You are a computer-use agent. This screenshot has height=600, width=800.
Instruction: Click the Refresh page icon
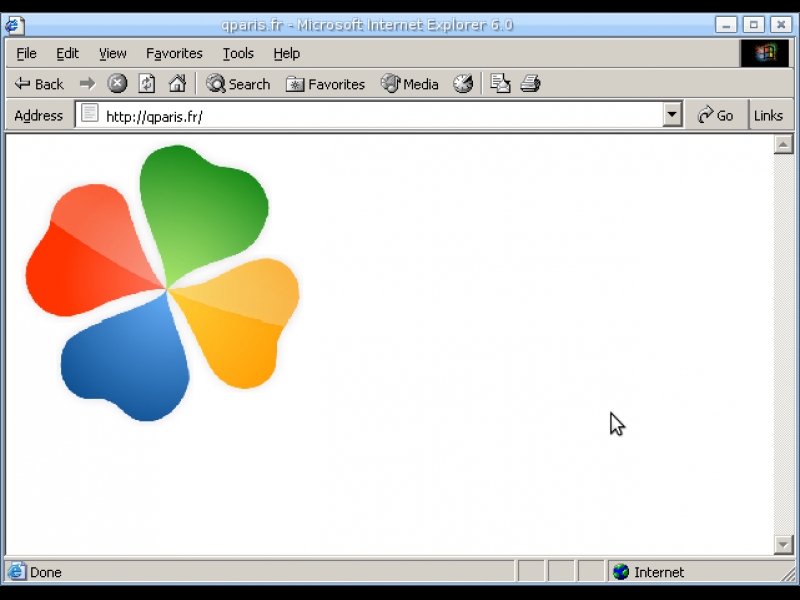tap(147, 84)
